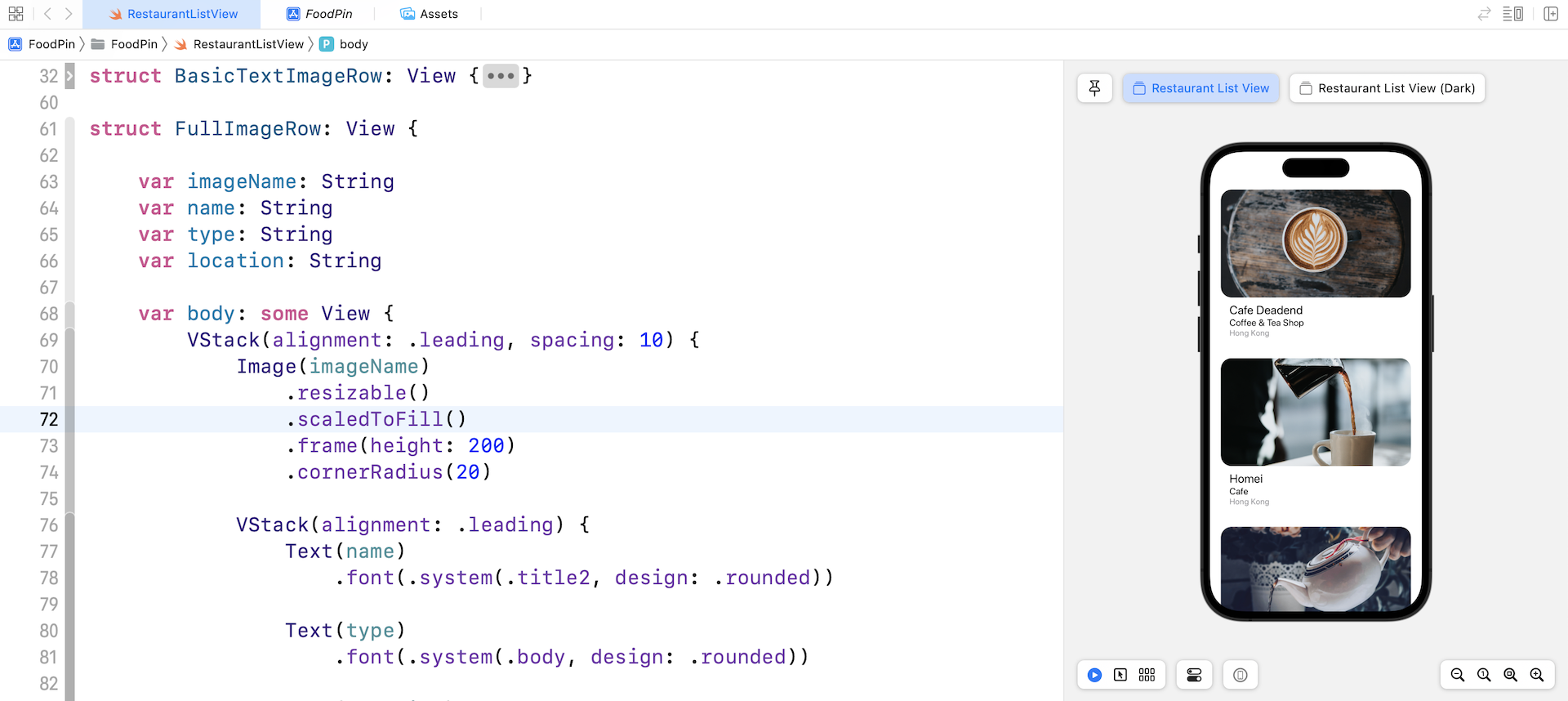Select the Restaurant List View preview button
Screen dimensions: 1568x701
[x=1200, y=88]
